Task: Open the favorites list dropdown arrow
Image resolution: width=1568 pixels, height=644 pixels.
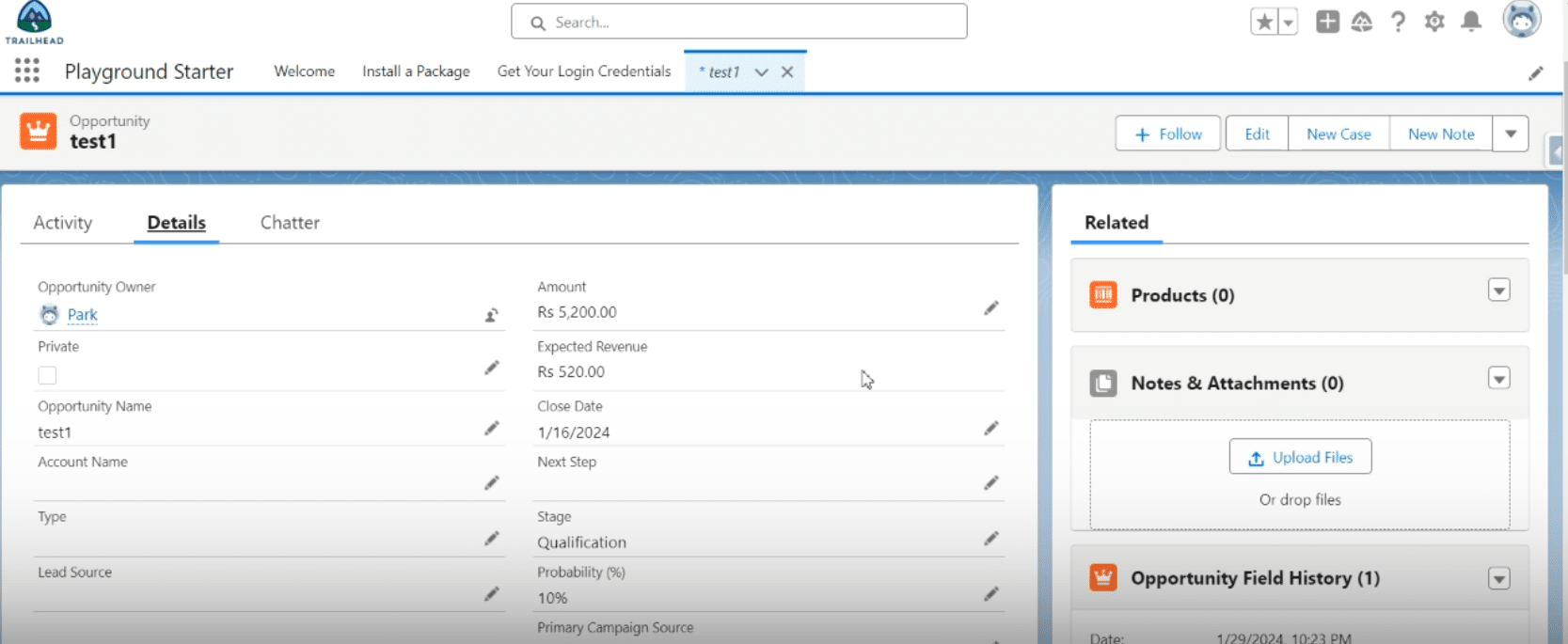Action: (x=1289, y=23)
